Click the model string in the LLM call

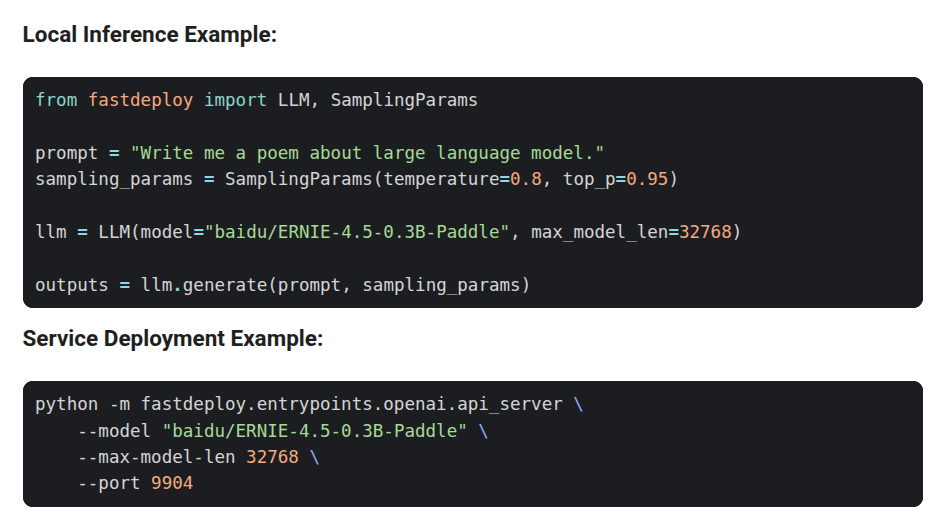[x=357, y=232]
